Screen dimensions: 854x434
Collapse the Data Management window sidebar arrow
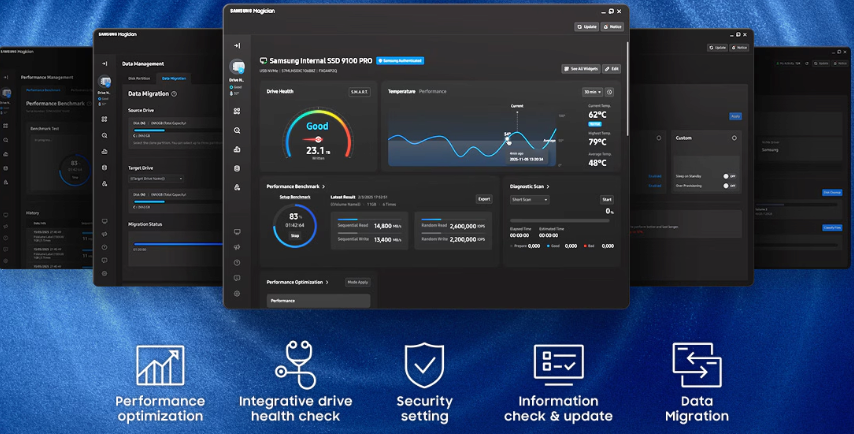coord(105,64)
